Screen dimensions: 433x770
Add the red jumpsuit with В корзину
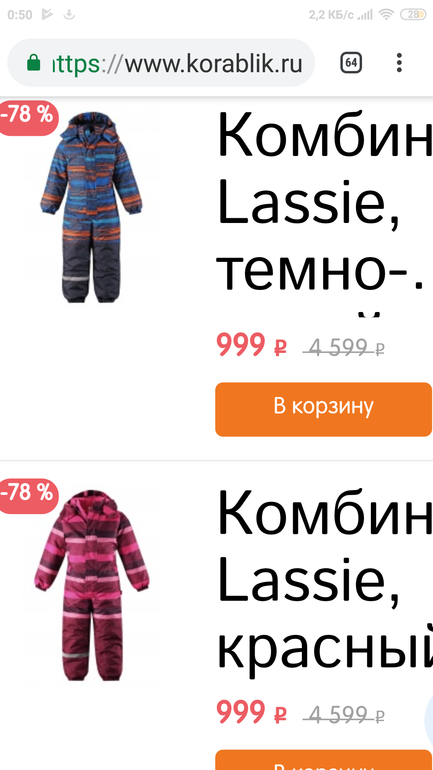click(324, 761)
